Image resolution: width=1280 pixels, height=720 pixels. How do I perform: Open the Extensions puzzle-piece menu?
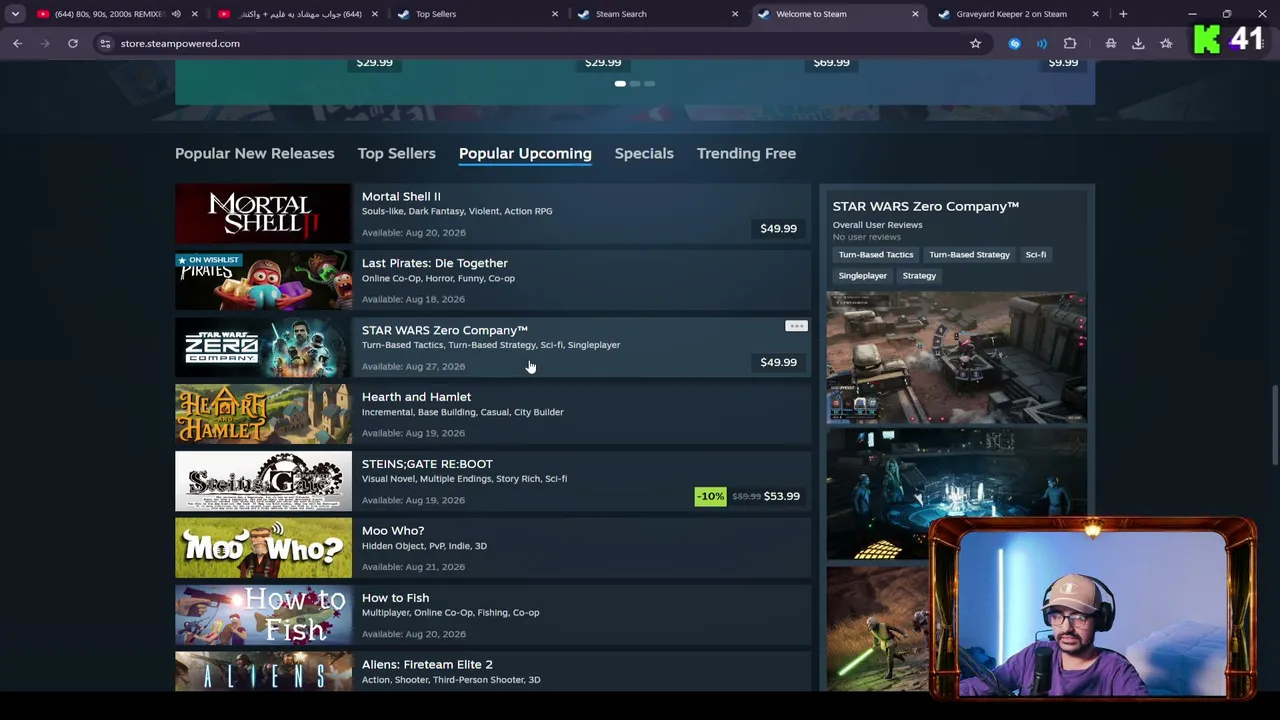[1070, 43]
